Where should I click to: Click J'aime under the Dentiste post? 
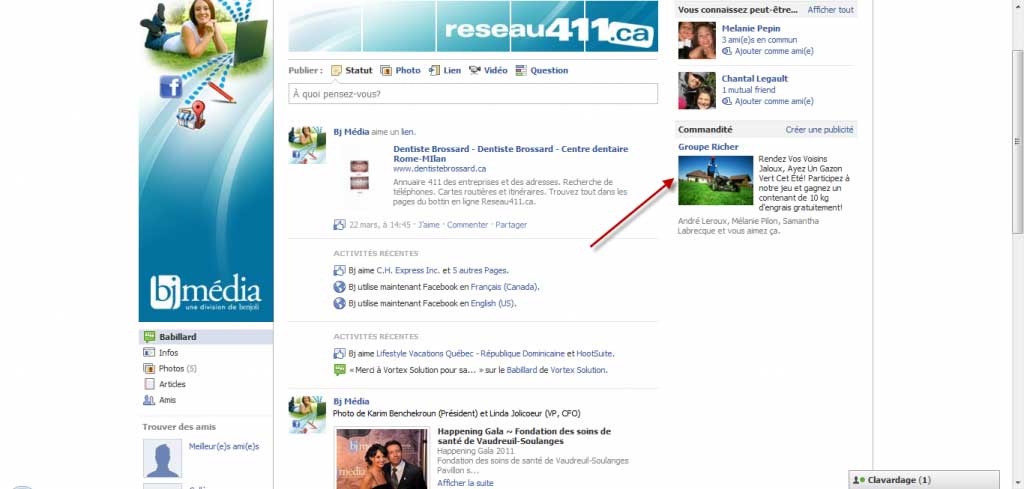(x=428, y=225)
